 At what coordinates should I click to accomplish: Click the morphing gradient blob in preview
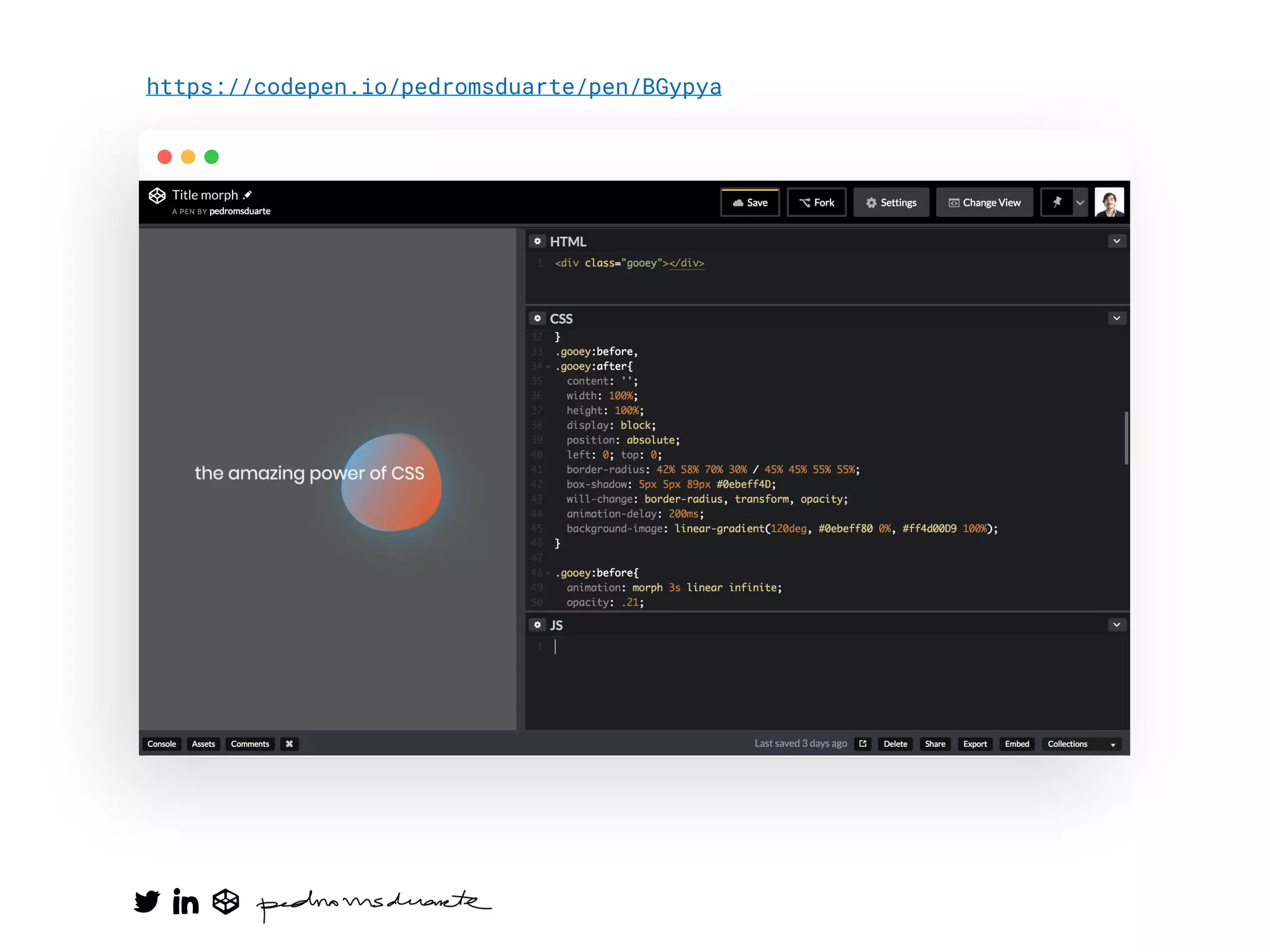click(x=391, y=482)
